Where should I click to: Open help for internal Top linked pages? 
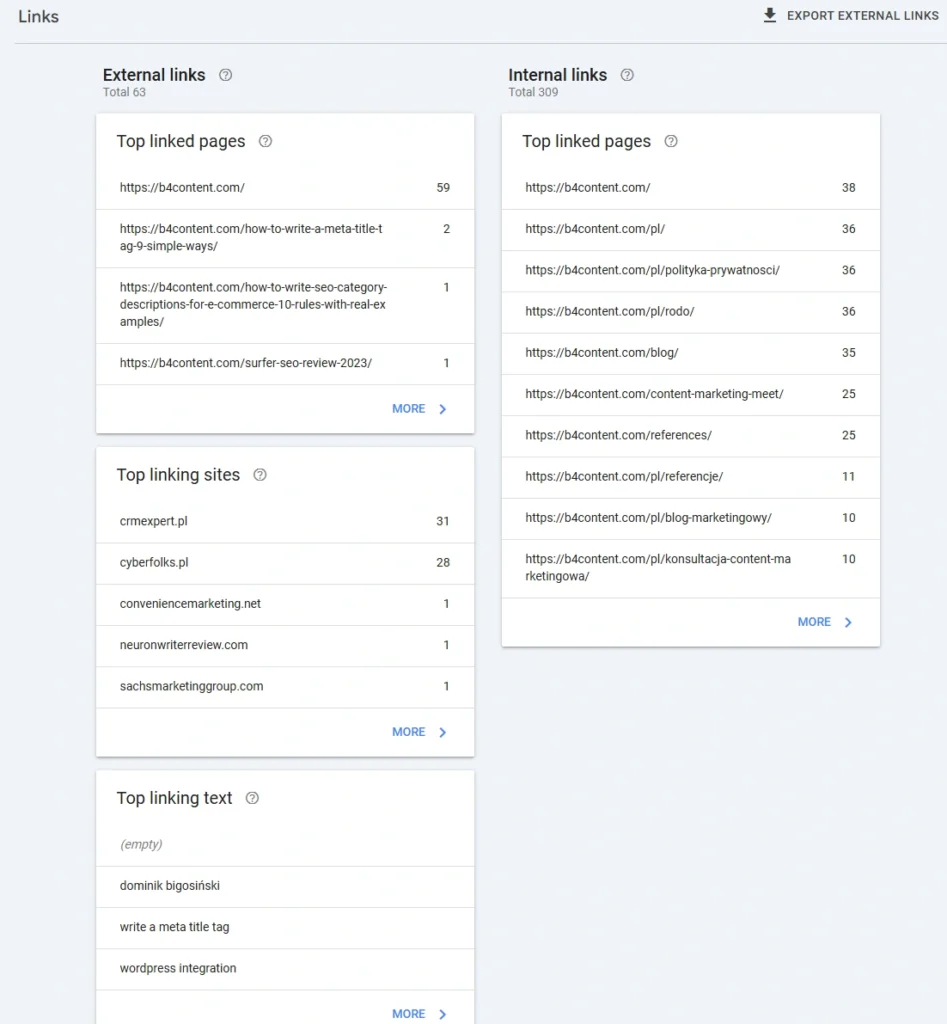coord(671,142)
